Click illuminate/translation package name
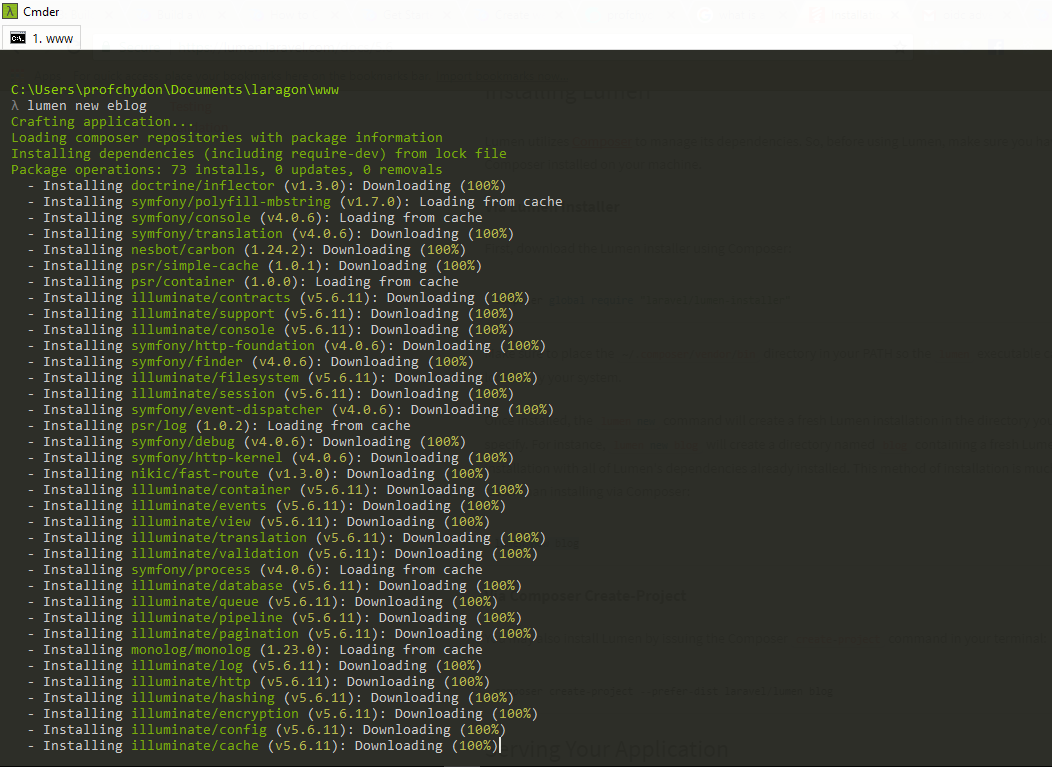Viewport: 1052px width, 767px height. click(x=219, y=538)
